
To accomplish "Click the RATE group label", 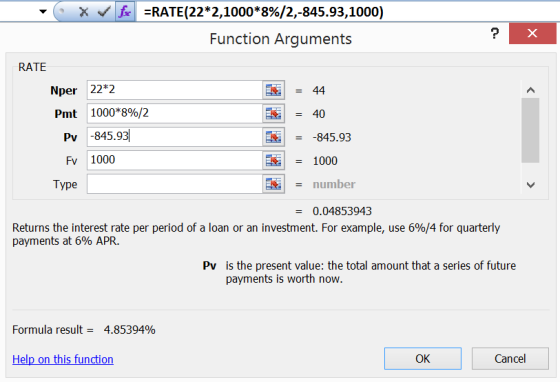I will [x=32, y=67].
